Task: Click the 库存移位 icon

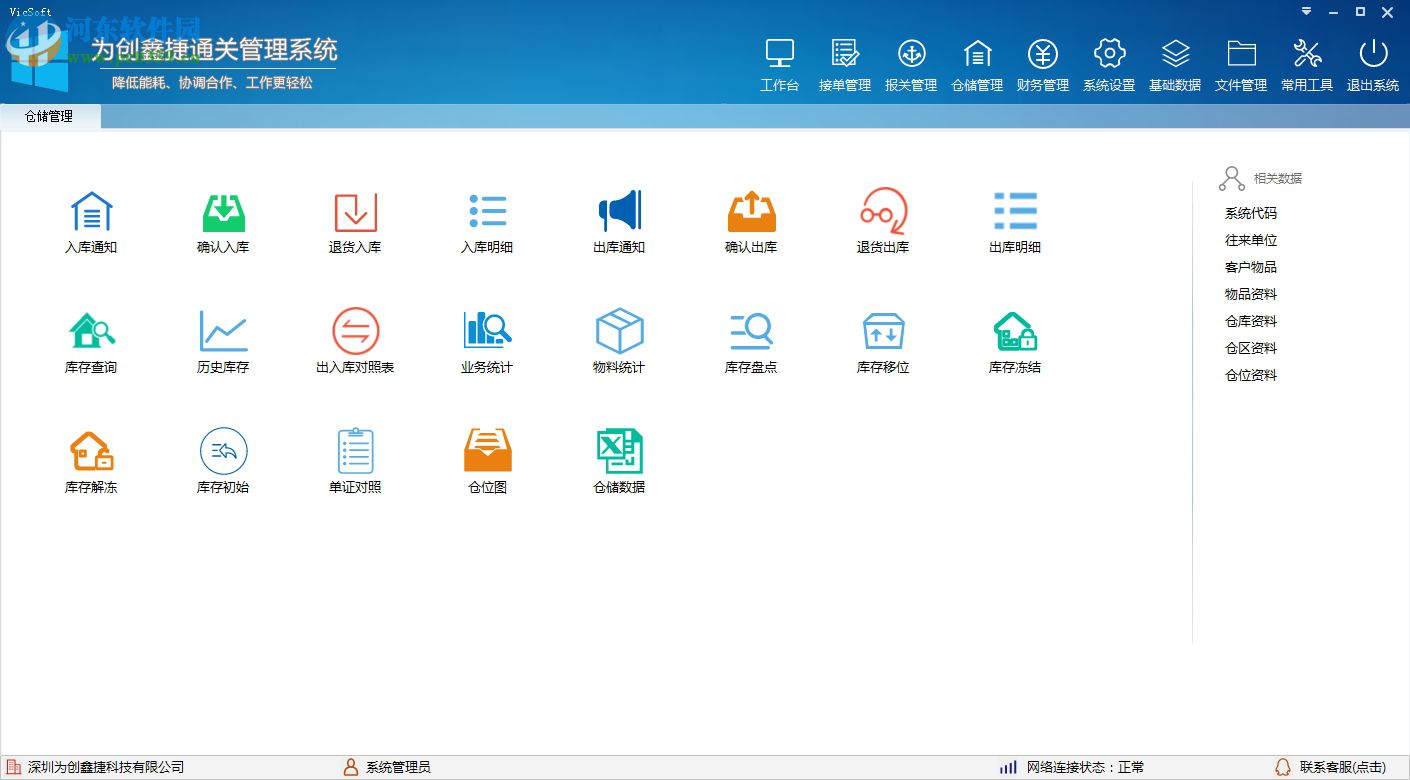Action: [x=883, y=330]
